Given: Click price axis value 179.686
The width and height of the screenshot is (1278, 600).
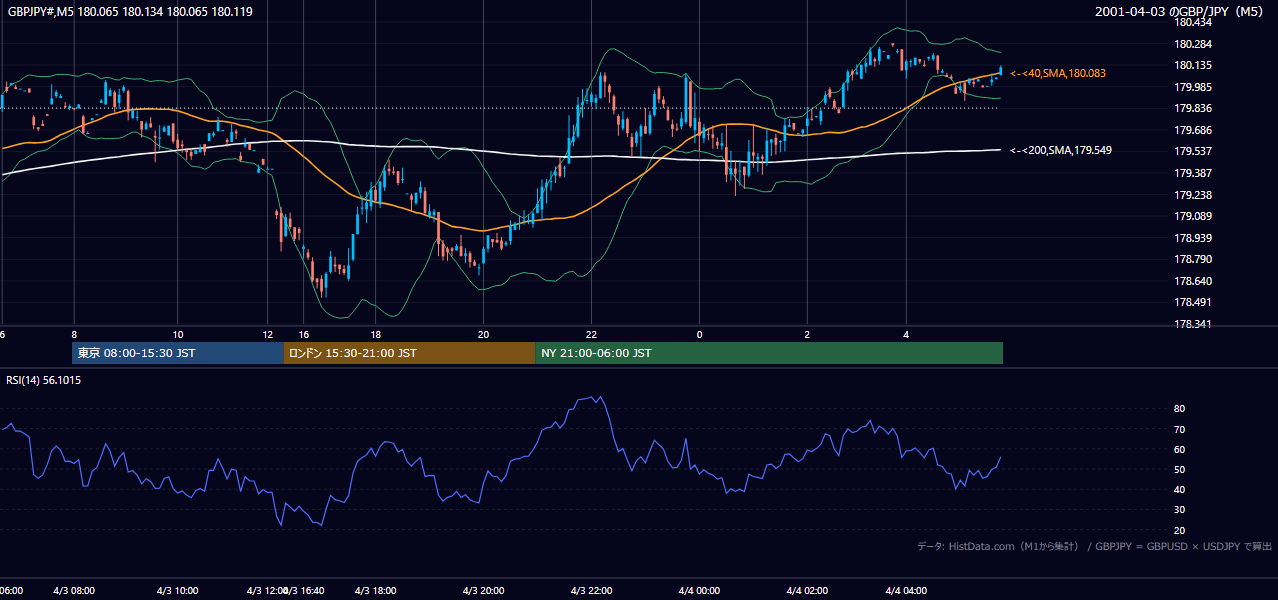Looking at the screenshot, I should tap(1194, 130).
